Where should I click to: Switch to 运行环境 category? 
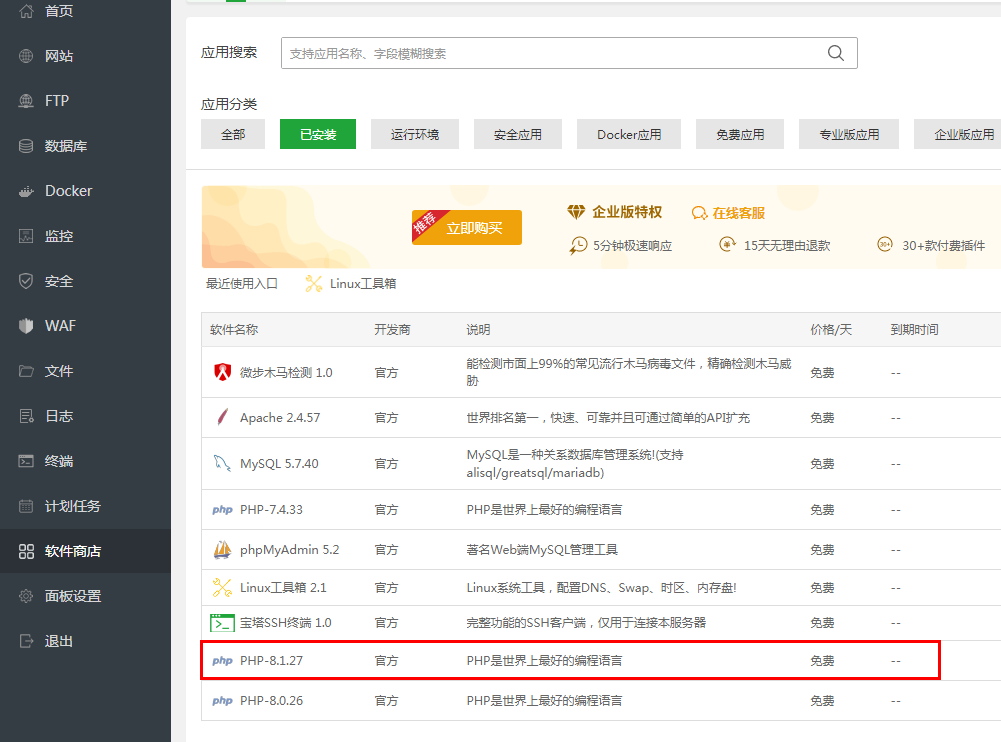415,134
